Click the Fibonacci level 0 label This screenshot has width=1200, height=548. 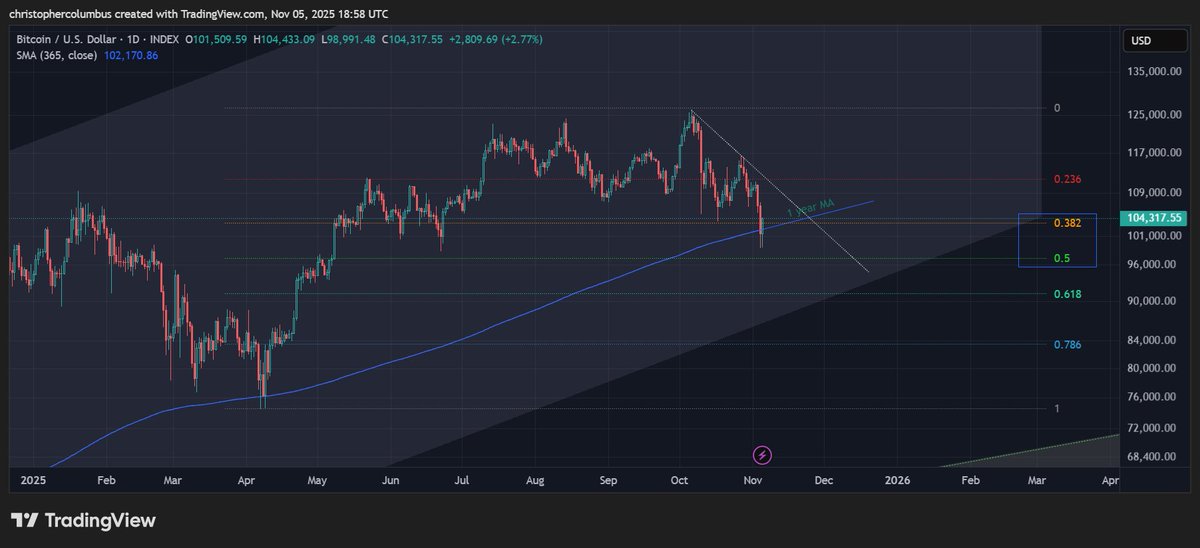(1057, 107)
